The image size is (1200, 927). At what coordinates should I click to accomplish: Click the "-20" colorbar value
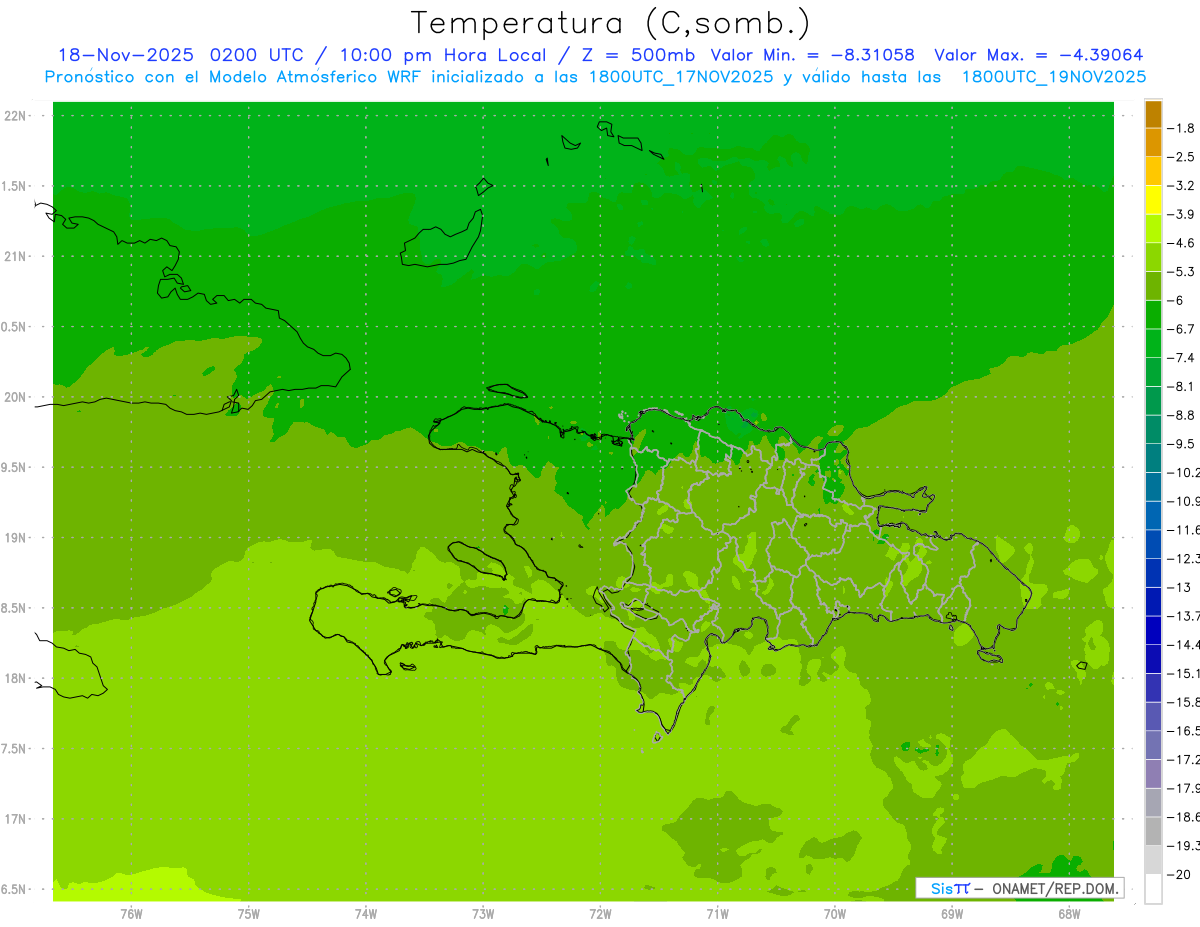tap(1179, 874)
